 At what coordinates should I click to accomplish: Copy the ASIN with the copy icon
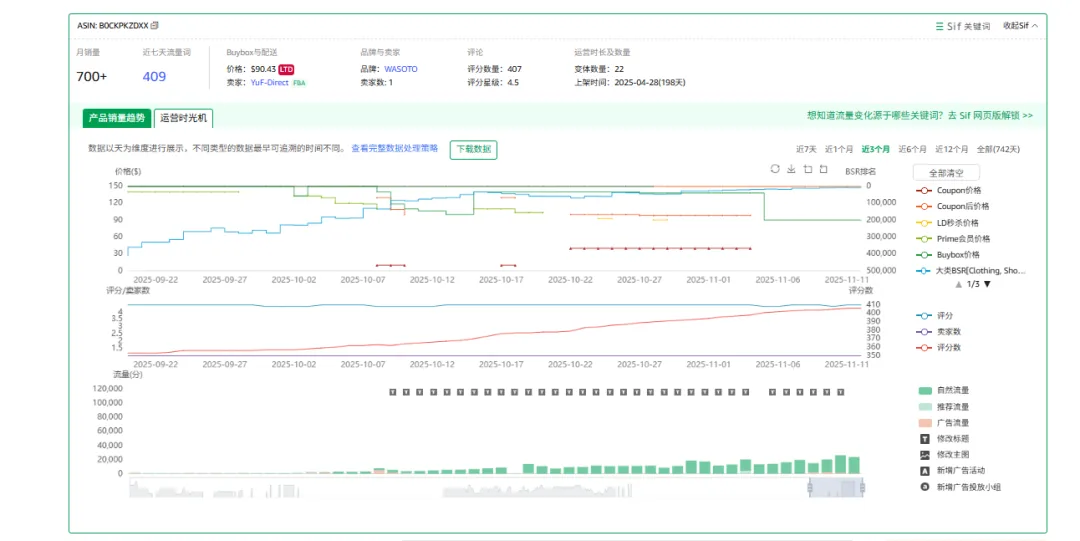[155, 25]
